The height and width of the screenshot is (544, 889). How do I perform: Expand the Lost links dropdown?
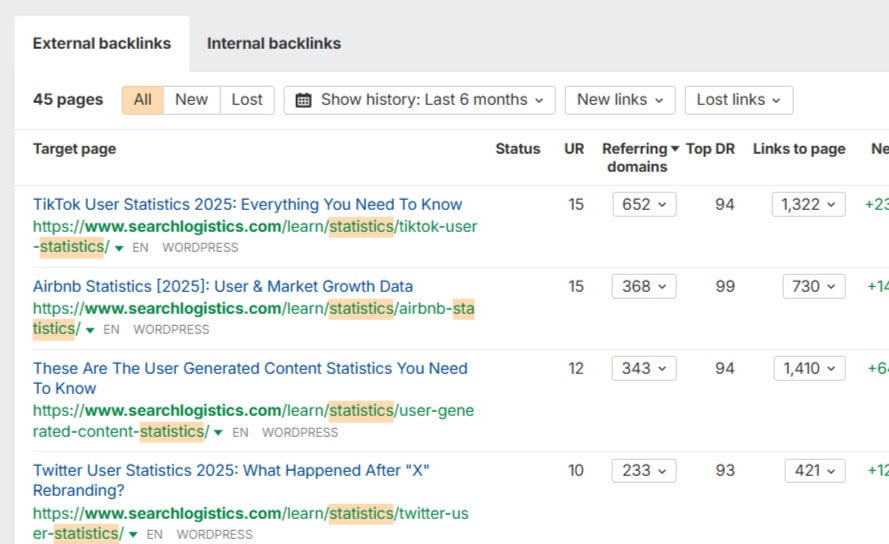coord(739,100)
